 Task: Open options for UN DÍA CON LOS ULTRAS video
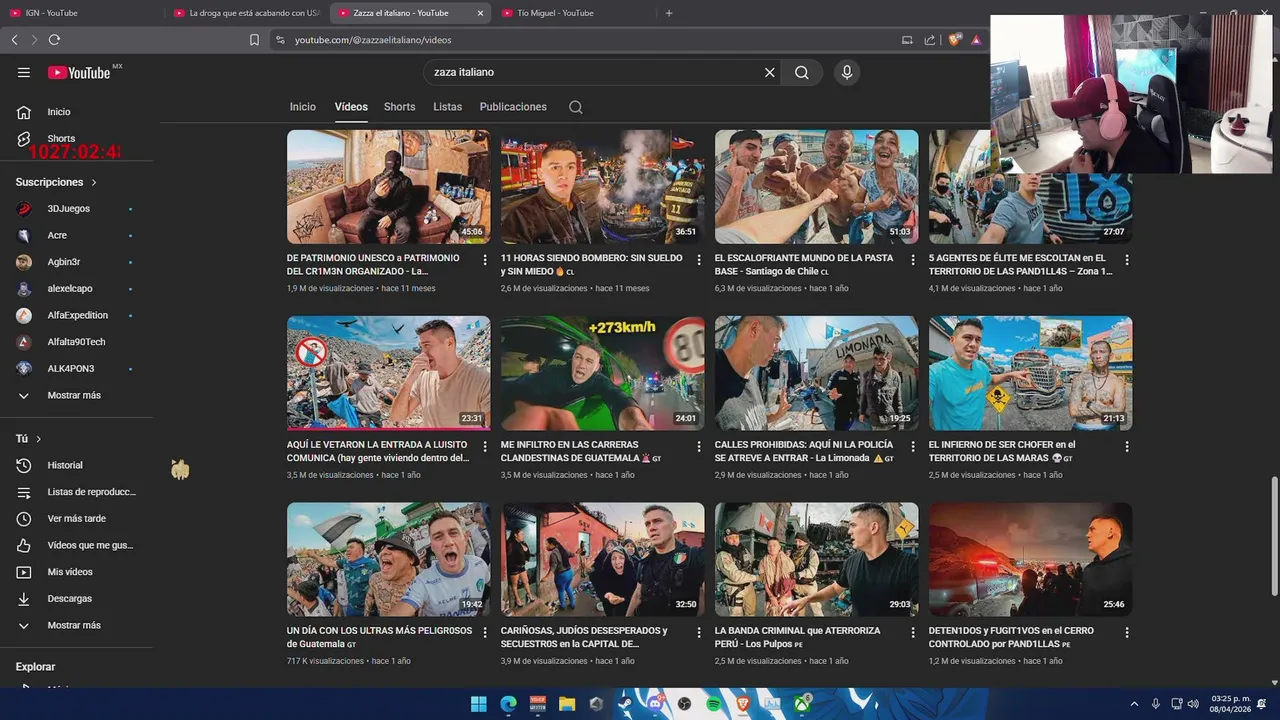click(485, 632)
